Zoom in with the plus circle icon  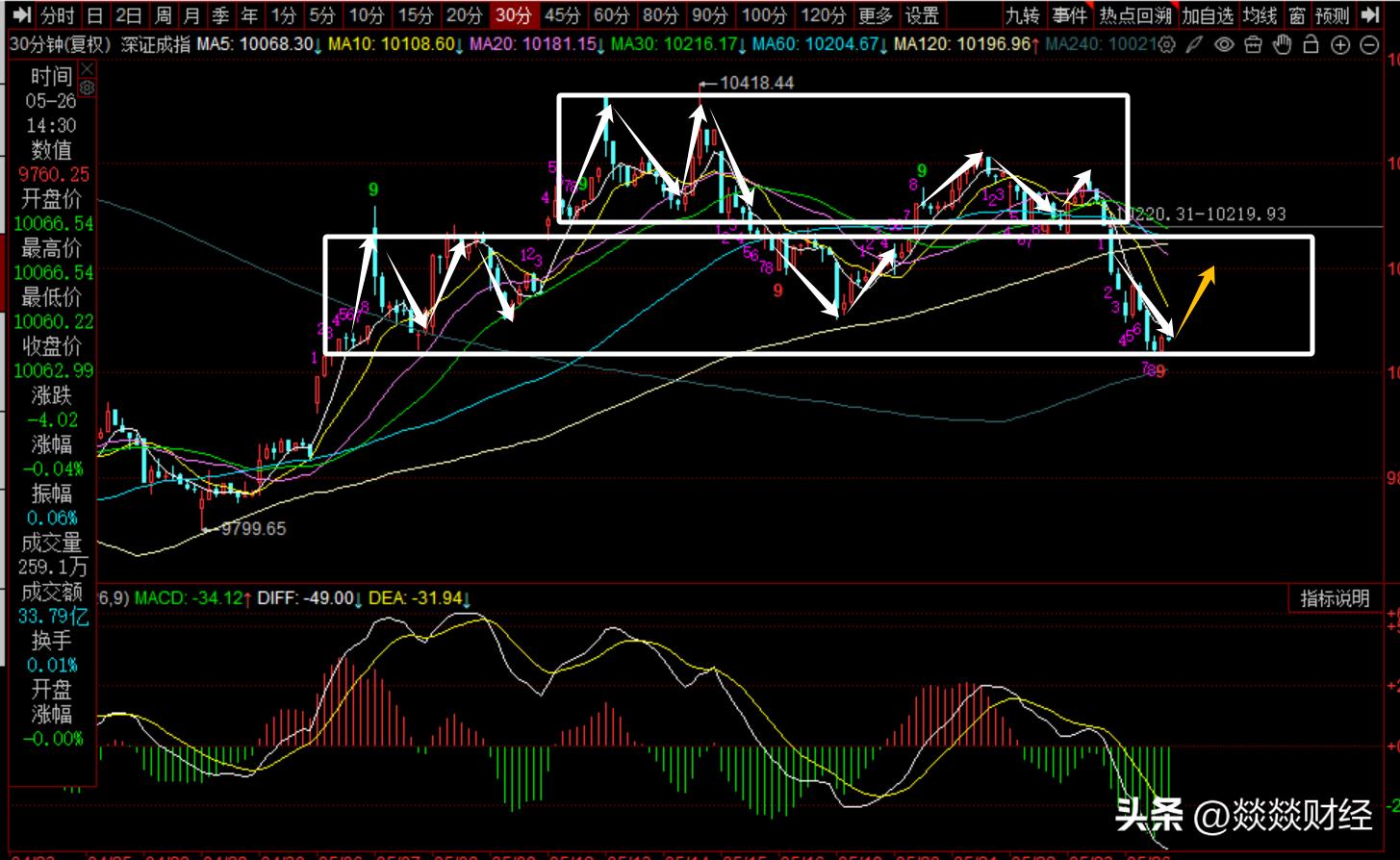[1340, 46]
